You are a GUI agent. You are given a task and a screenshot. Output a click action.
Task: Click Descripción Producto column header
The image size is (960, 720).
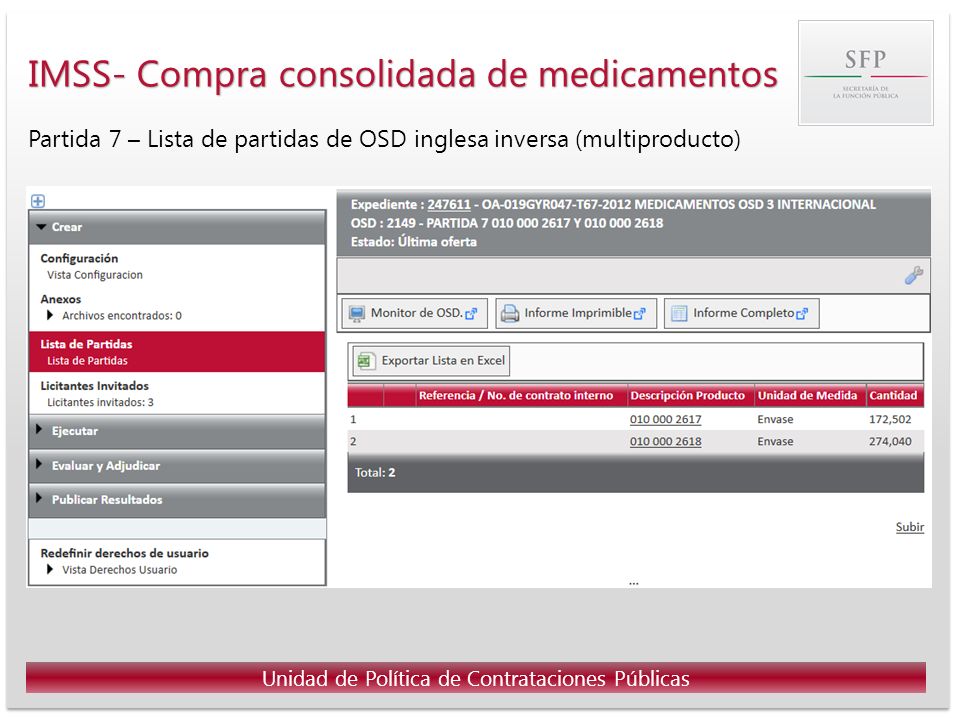point(688,396)
